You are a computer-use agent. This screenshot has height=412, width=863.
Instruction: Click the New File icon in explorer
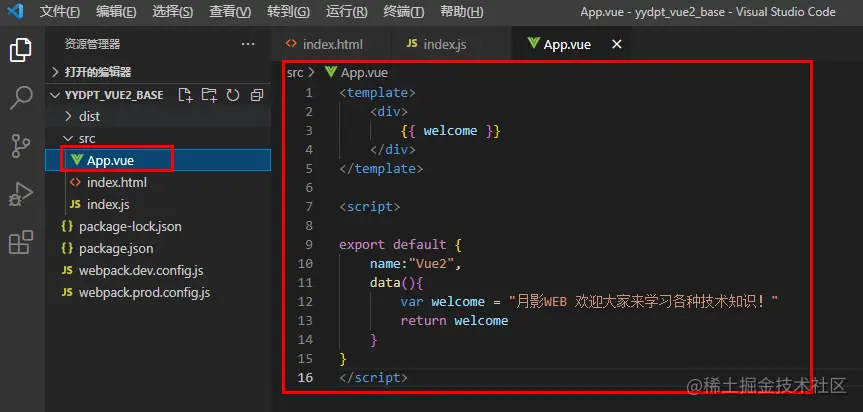[x=186, y=95]
